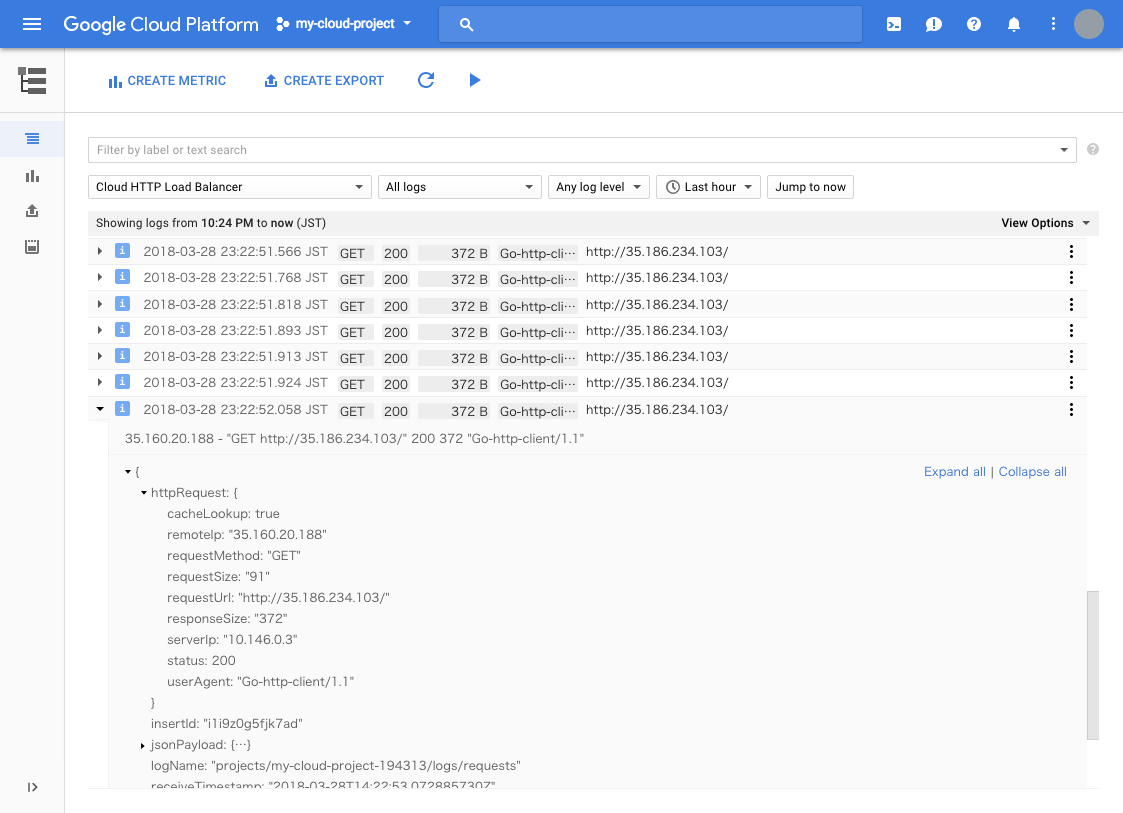
Task: Expand the left sidebar panel
Action: (32, 787)
